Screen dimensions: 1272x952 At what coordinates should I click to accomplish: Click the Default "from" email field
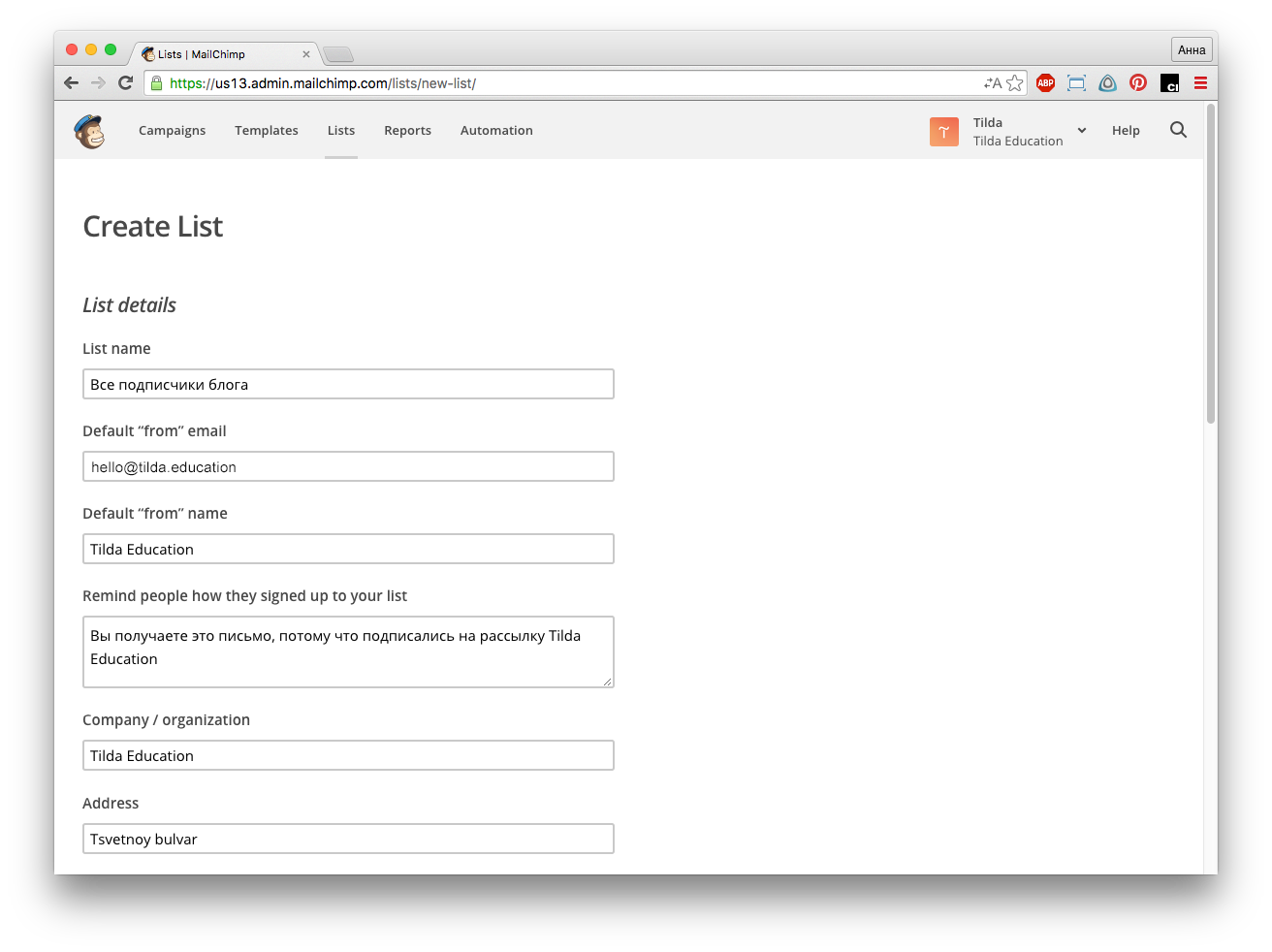click(348, 467)
